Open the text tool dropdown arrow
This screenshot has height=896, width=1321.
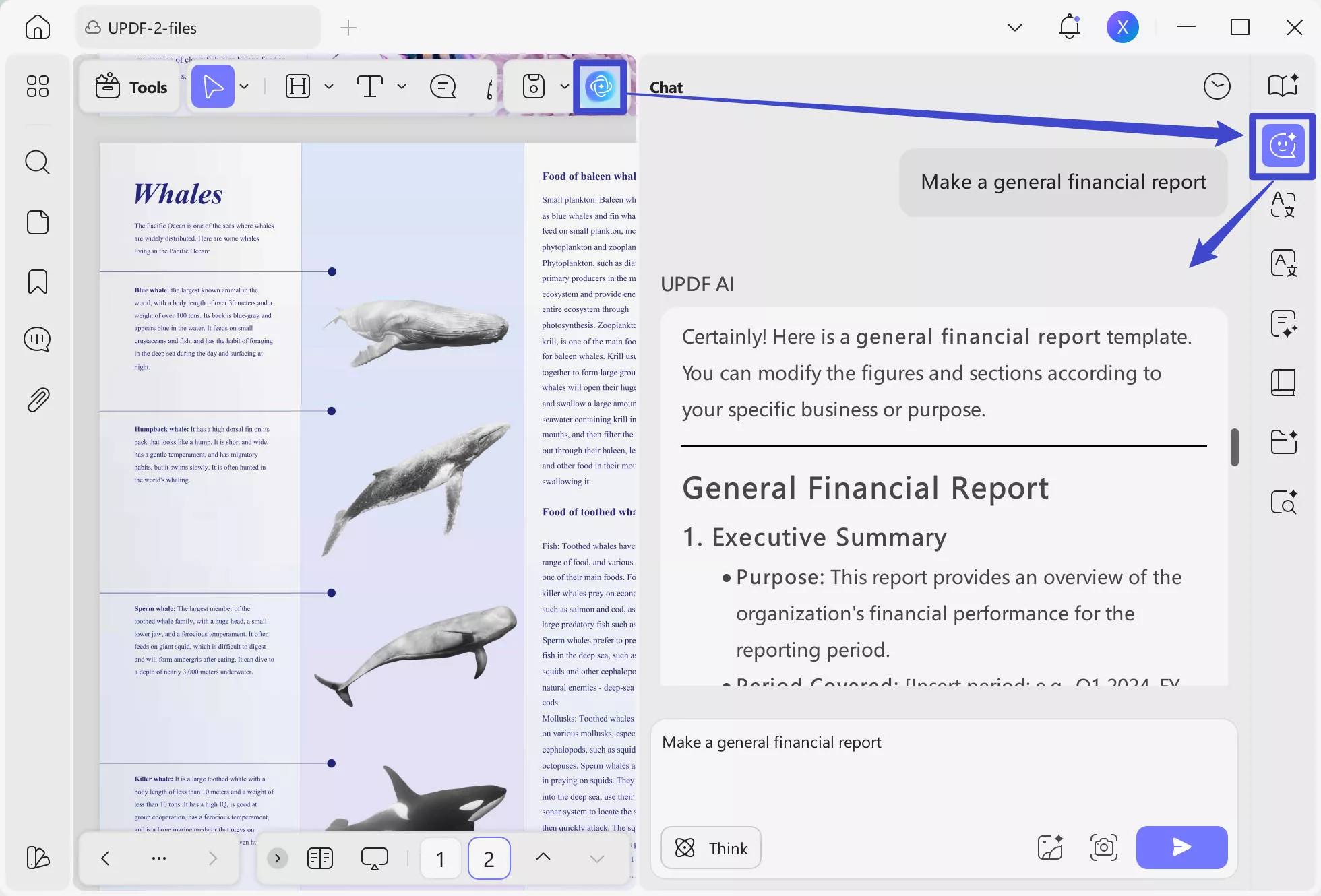pos(402,86)
